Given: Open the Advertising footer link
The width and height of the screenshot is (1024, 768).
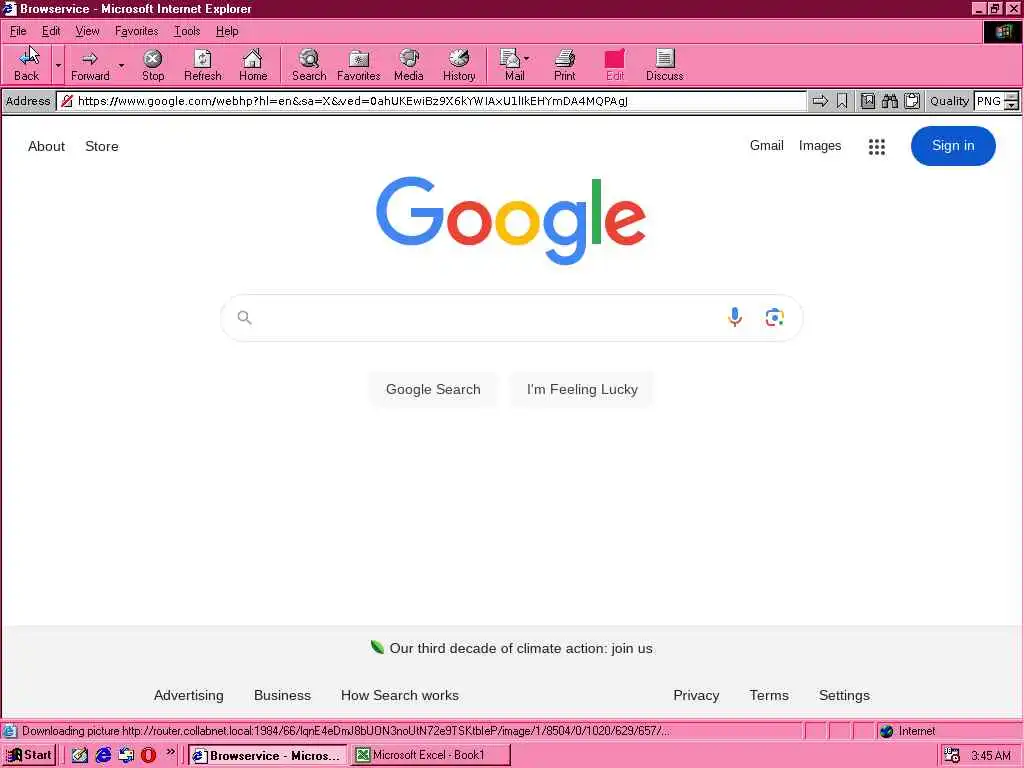Looking at the screenshot, I should point(188,696).
